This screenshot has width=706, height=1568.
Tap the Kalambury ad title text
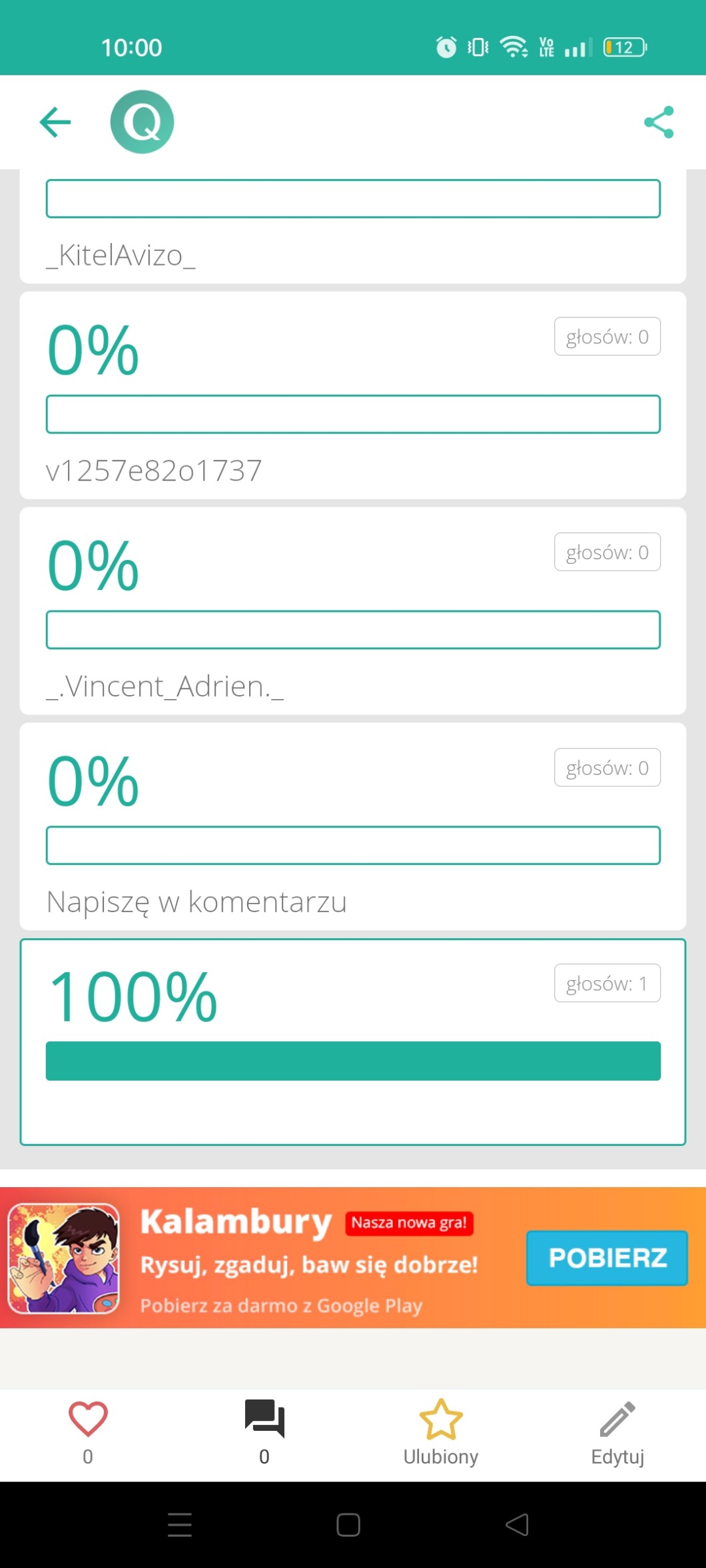coord(236,1222)
